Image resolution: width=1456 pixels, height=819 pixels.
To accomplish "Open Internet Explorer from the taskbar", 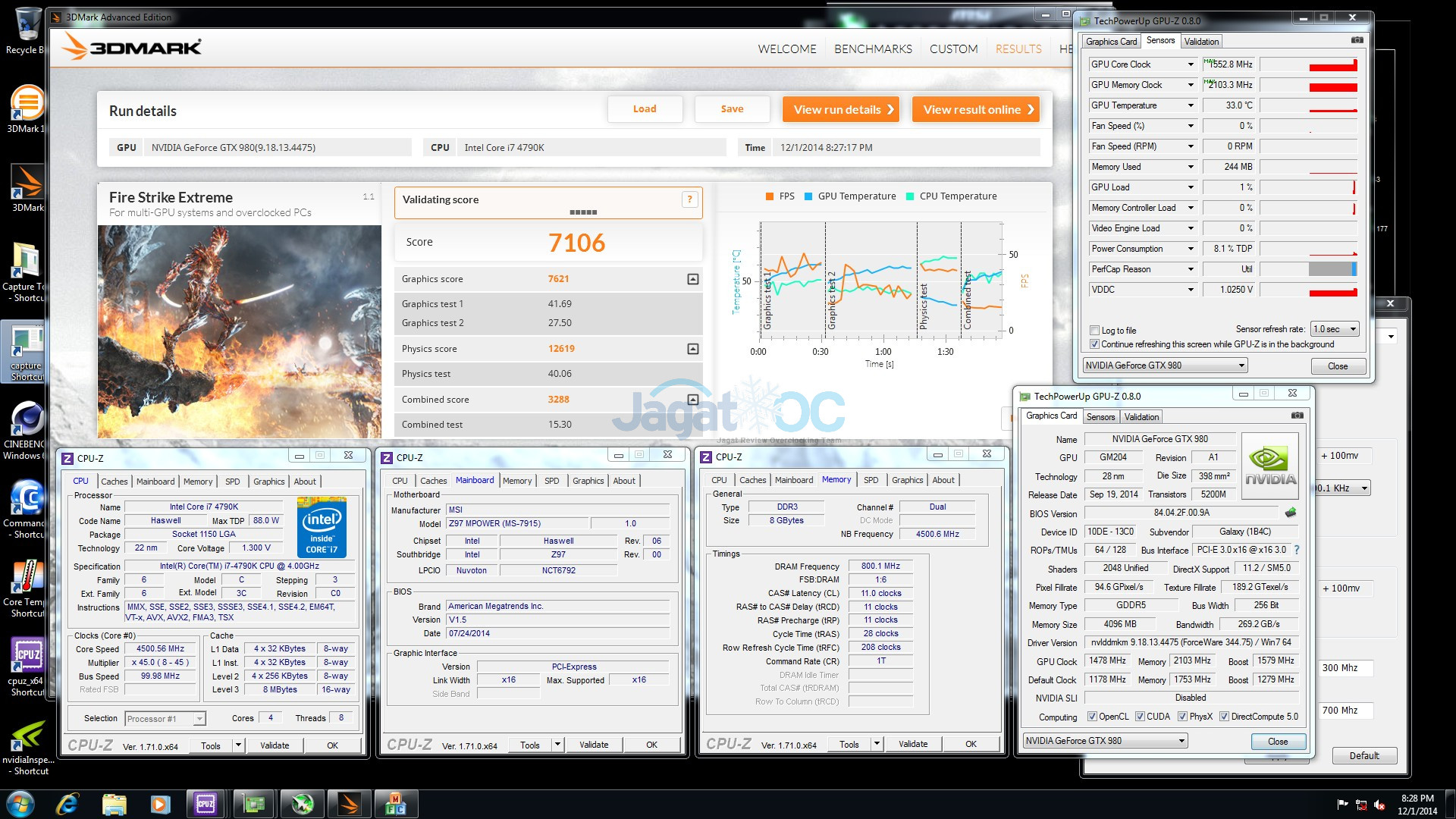I will [68, 803].
